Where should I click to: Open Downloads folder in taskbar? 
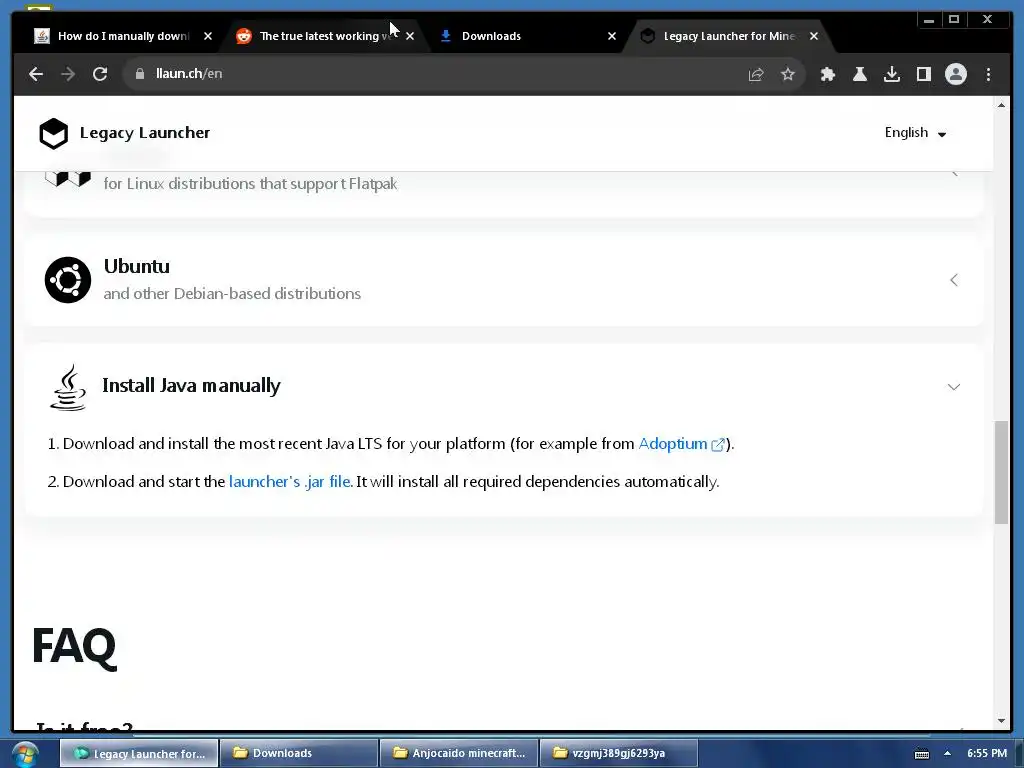click(x=299, y=754)
